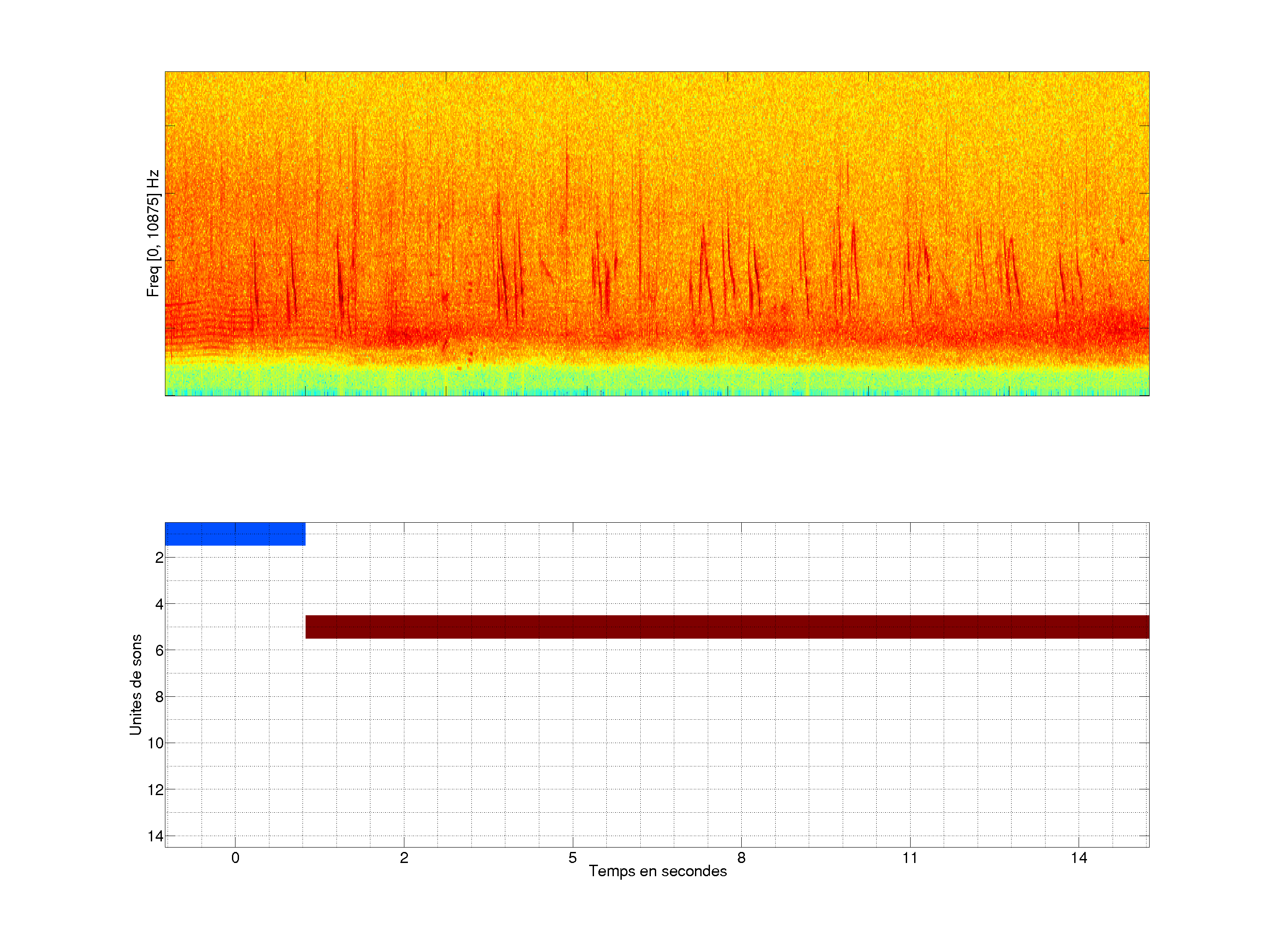Click x-axis tick label 8
Viewport: 1270px width, 952px height.
741,858
